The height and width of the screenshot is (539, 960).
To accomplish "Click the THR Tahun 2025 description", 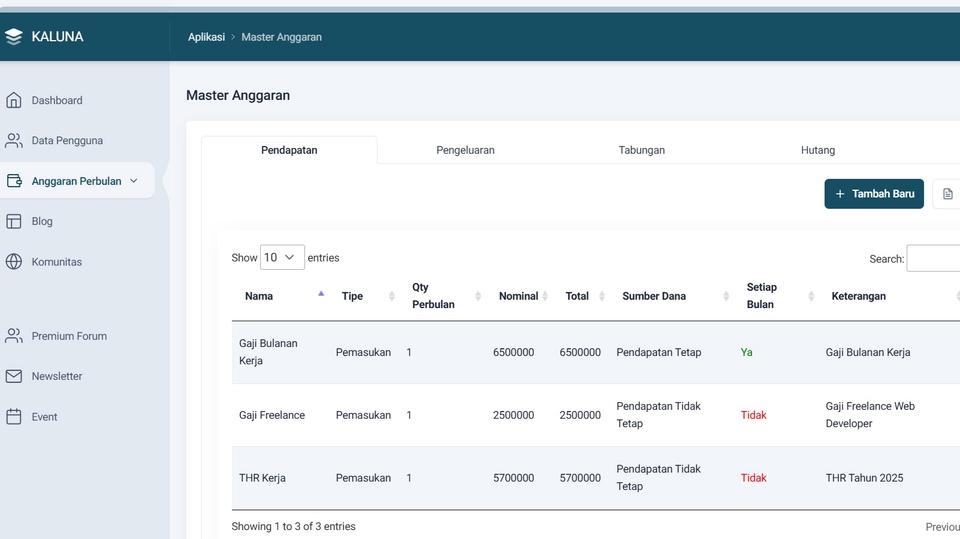I will pos(864,478).
